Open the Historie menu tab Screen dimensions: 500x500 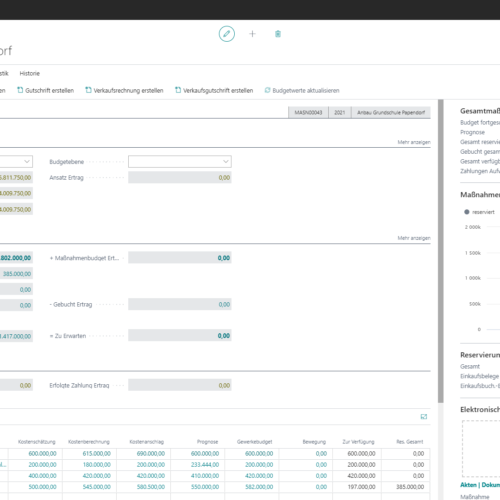point(30,73)
